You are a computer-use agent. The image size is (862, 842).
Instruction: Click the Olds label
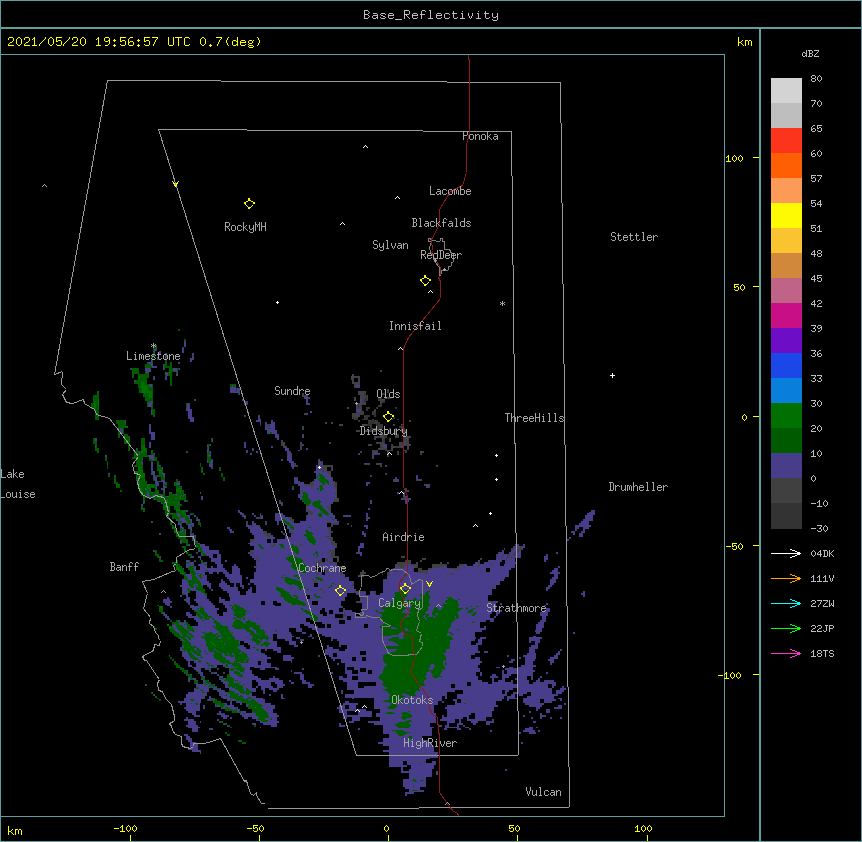pos(388,394)
